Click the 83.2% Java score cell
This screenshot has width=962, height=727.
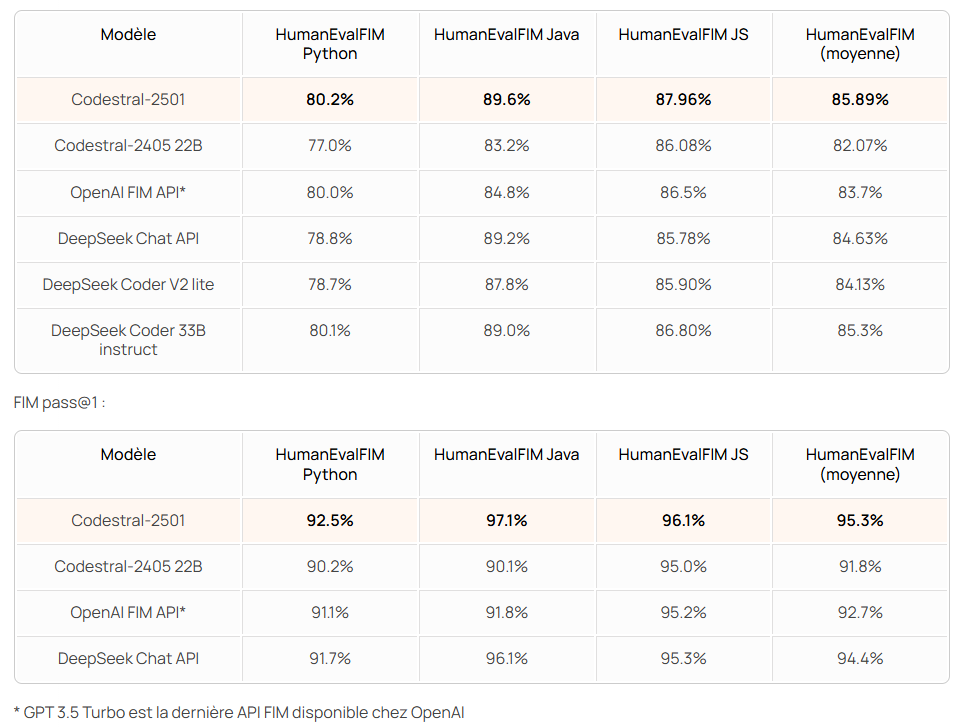[506, 146]
